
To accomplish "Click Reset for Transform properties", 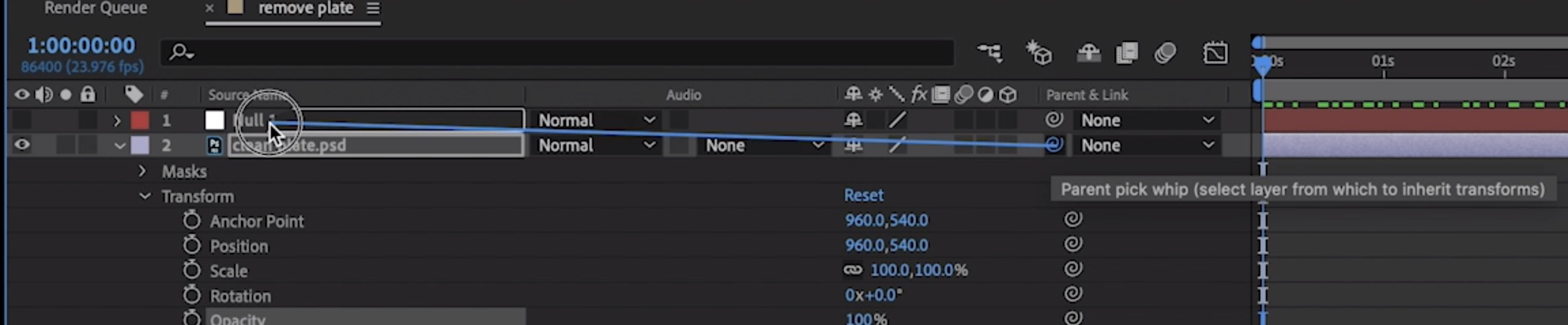I will pos(863,196).
